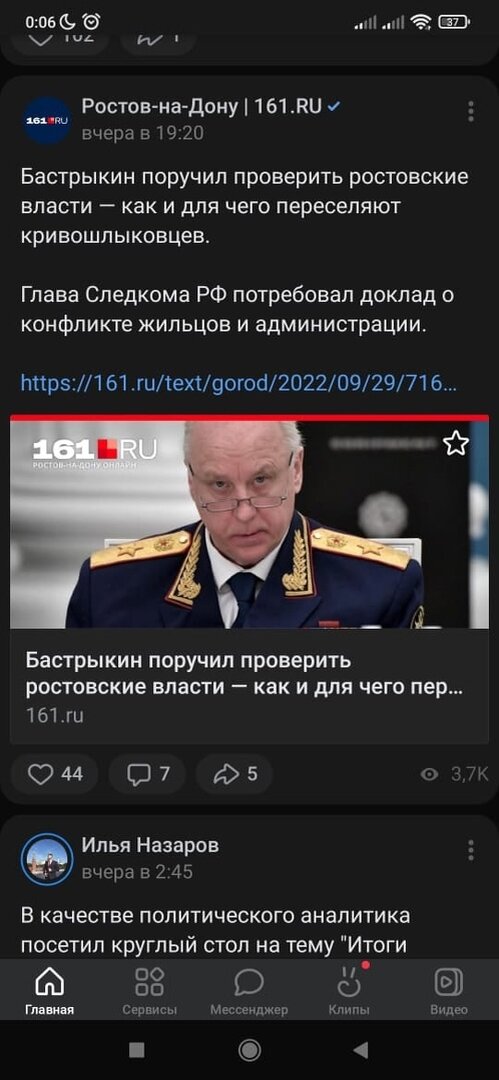499x1080 pixels.
Task: Switch to Видео tab
Action: 449,991
